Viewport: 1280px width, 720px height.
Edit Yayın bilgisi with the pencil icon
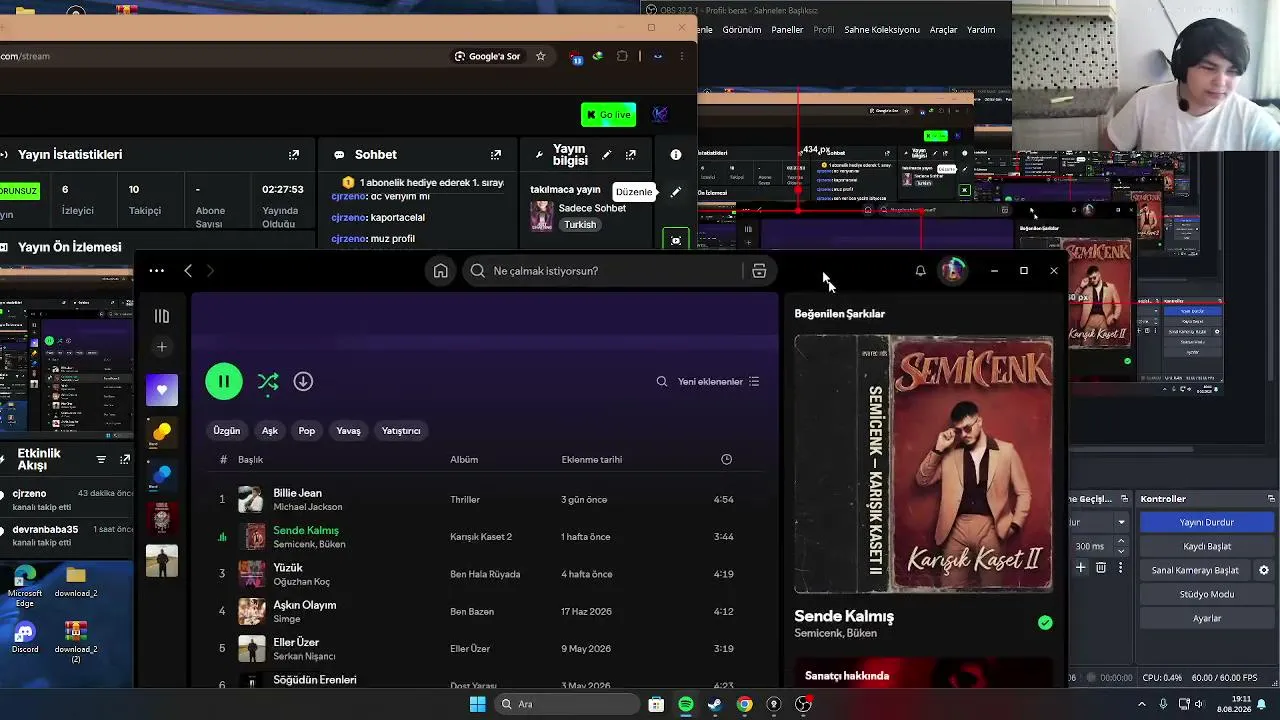[x=606, y=155]
